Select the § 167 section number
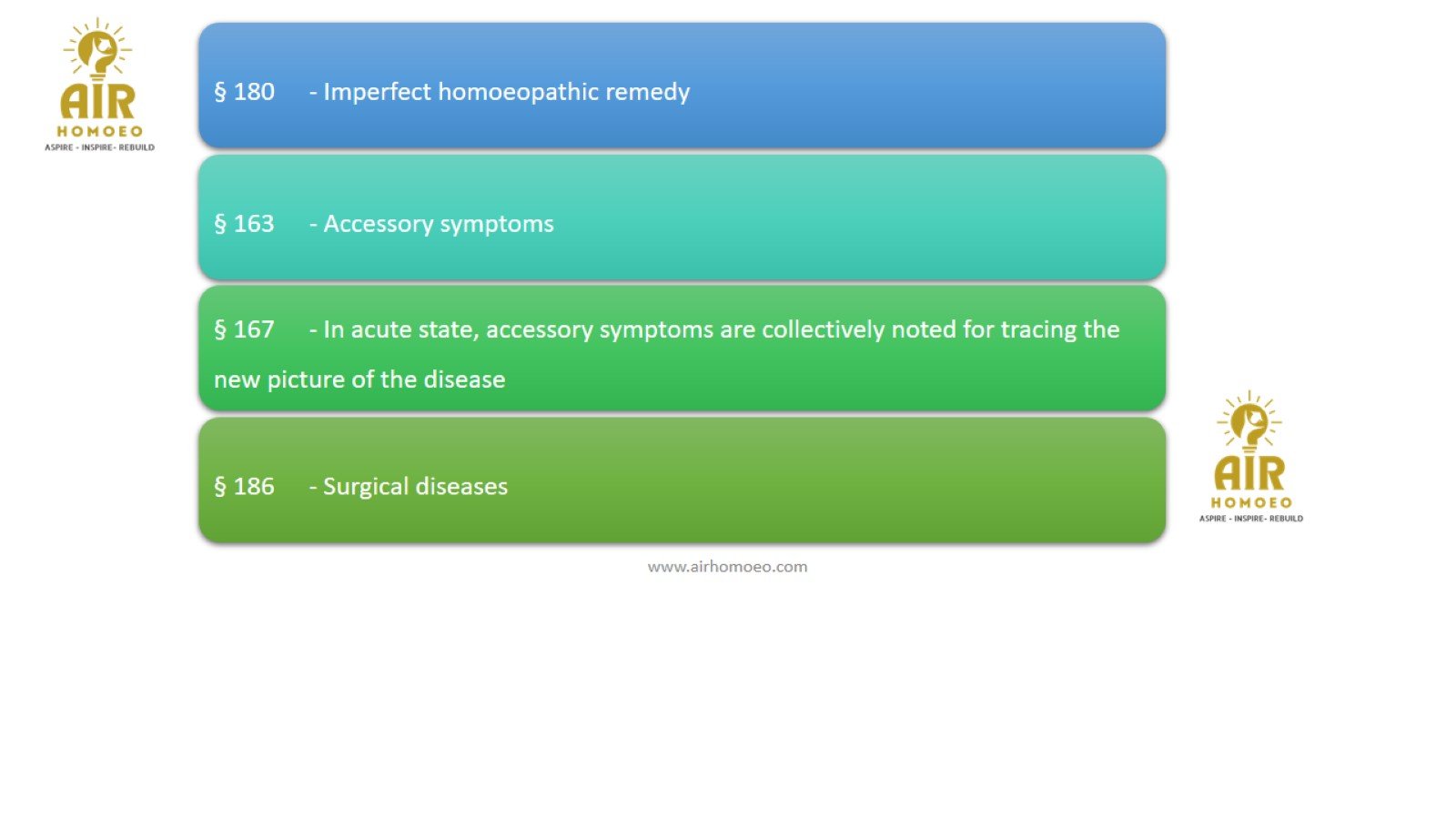The width and height of the screenshot is (1456, 819). (244, 329)
